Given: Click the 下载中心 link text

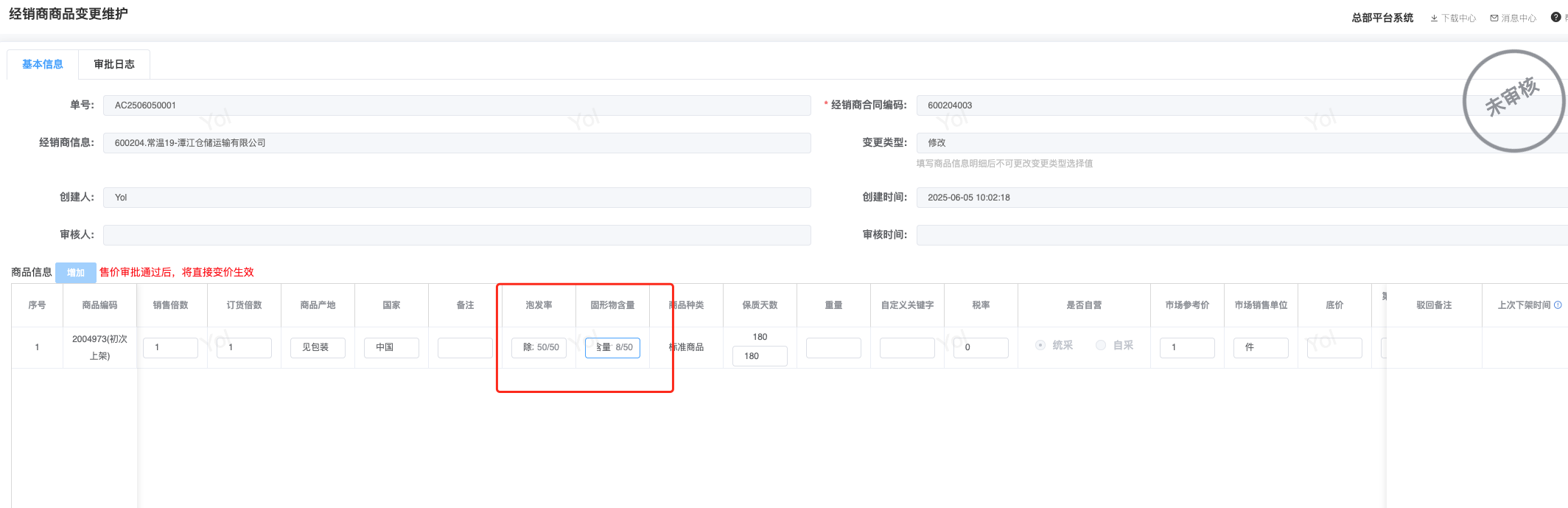Looking at the screenshot, I should pos(1459,18).
